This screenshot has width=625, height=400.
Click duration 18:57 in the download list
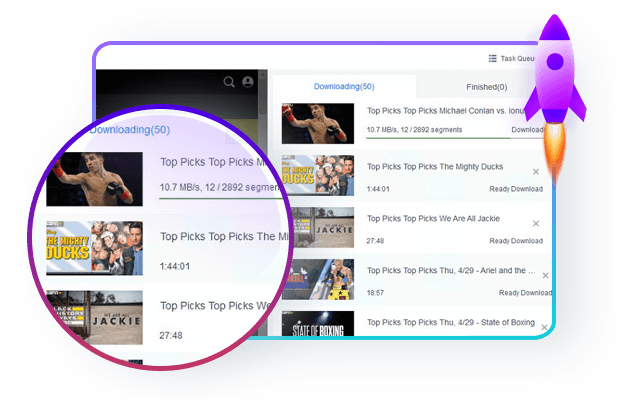[x=375, y=293]
